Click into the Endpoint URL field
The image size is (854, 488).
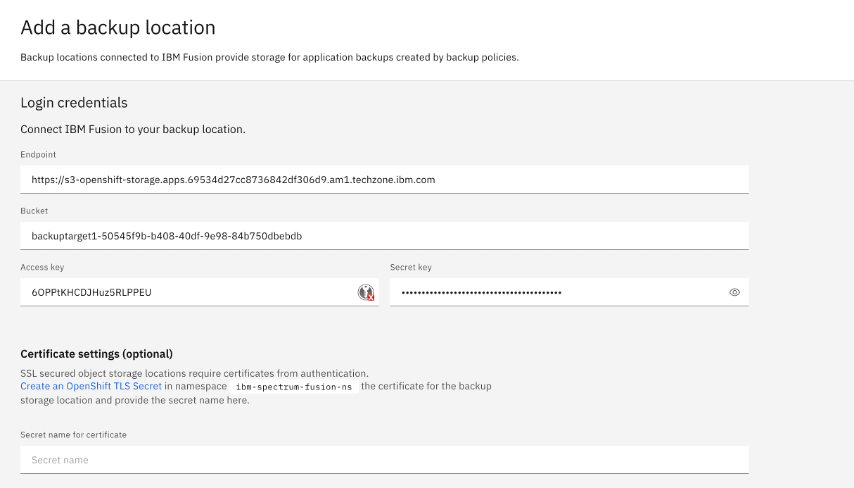(x=384, y=180)
